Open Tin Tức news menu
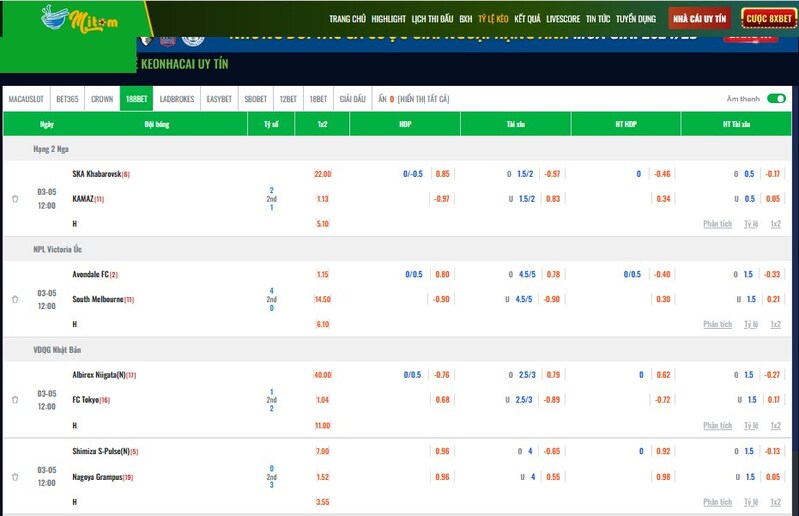 (598, 19)
